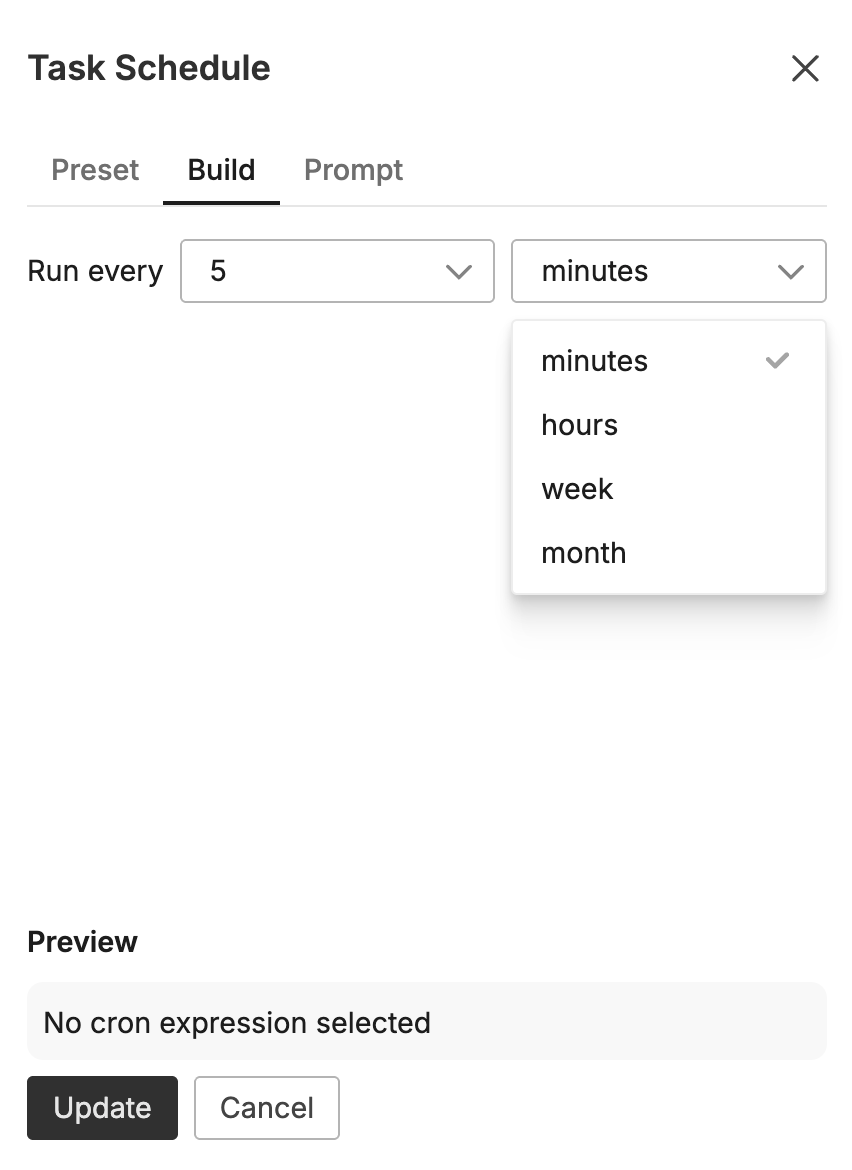
Task: Stay on the Build tab
Action: click(x=221, y=170)
